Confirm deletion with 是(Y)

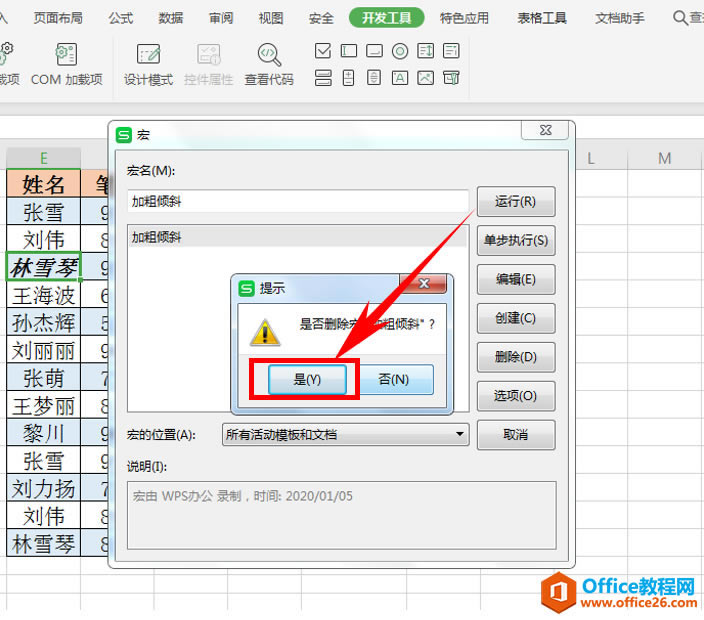tap(307, 379)
